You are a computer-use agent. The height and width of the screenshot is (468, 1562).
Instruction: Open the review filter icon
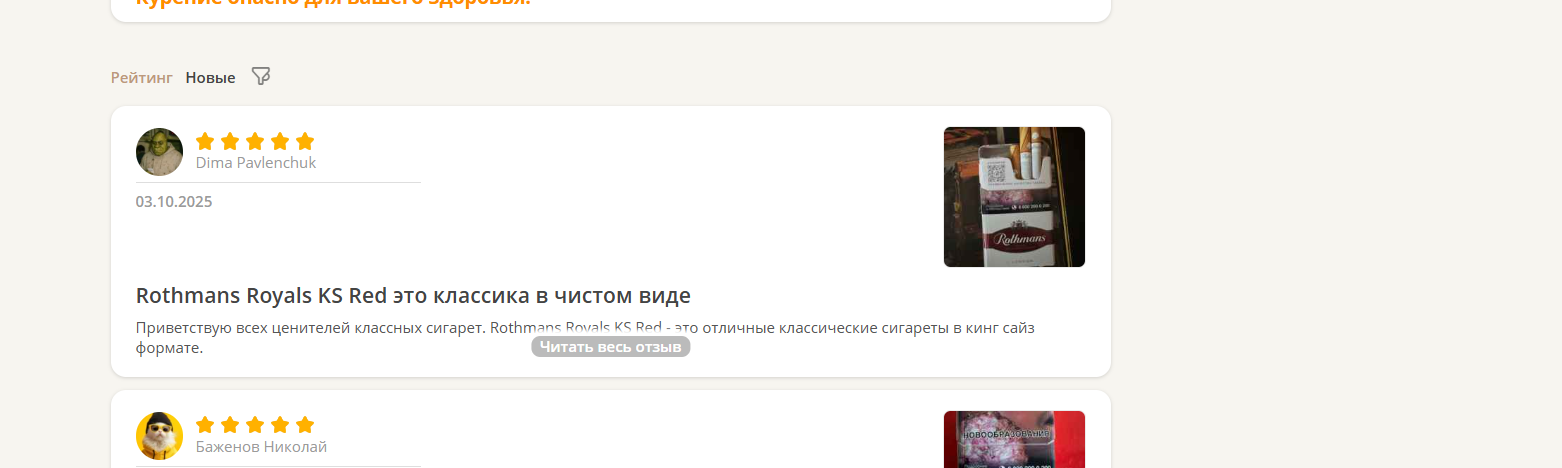261,76
